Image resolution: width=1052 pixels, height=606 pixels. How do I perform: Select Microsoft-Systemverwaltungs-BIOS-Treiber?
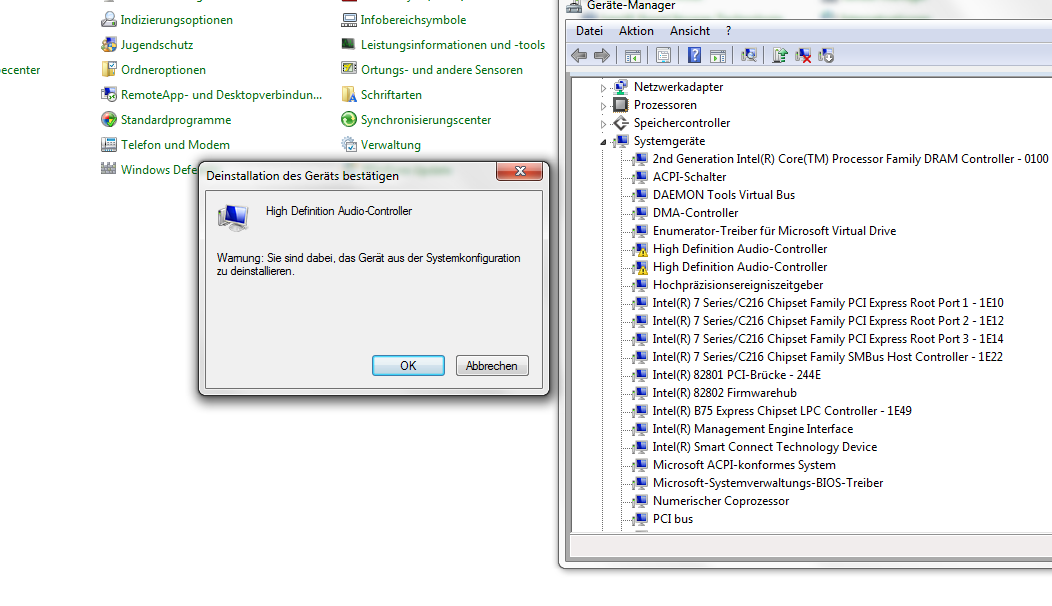768,483
